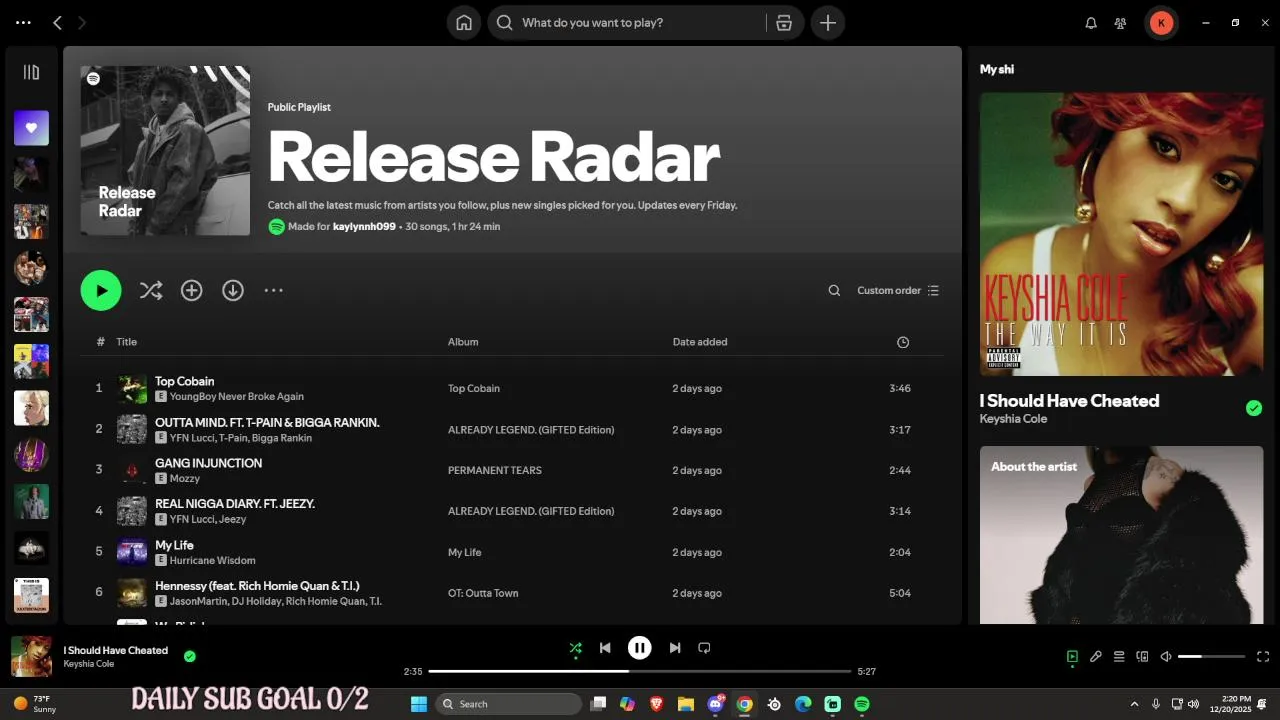
Task: Open the What's New notifications bell
Action: [1091, 22]
